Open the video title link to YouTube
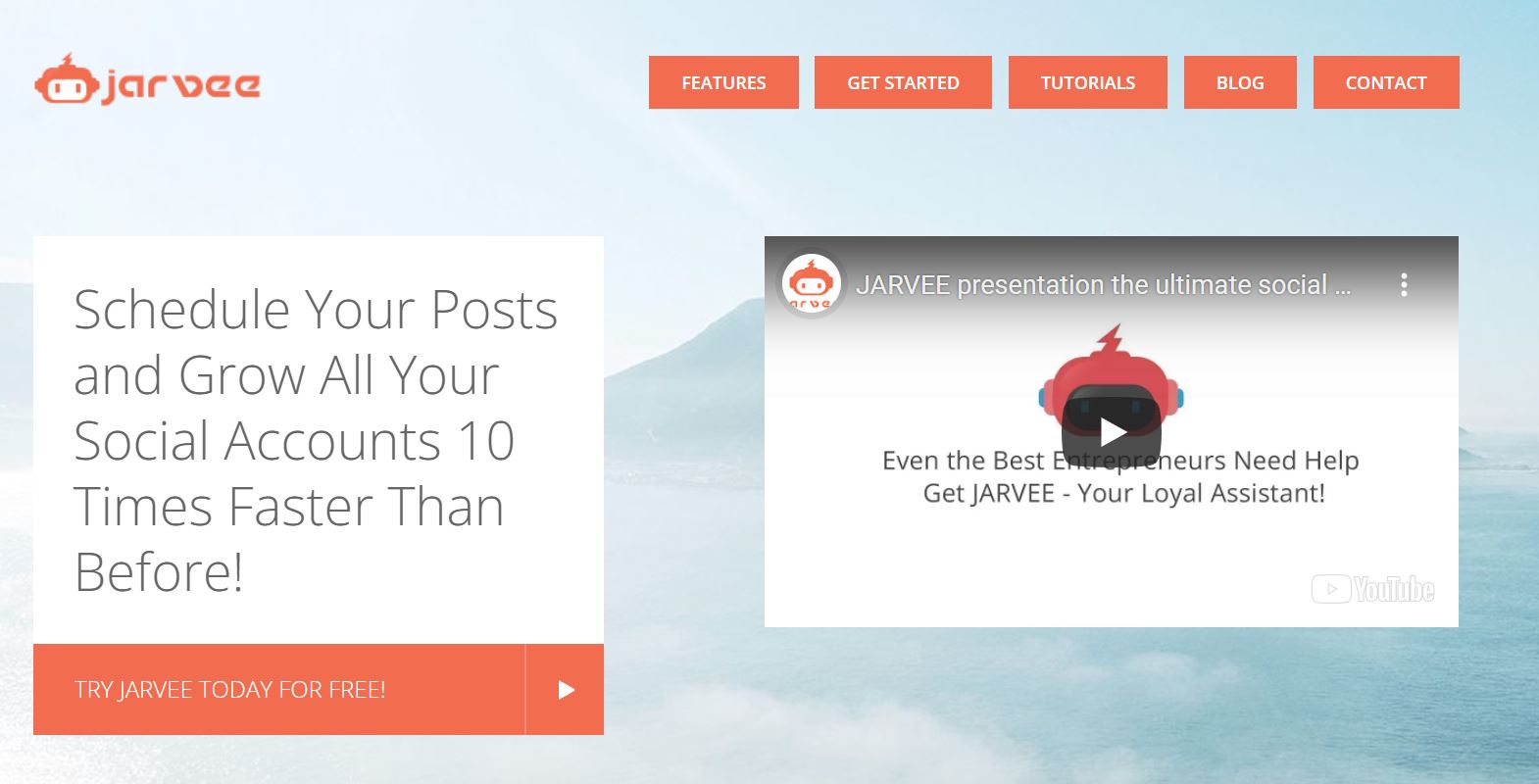1539x784 pixels. pyautogui.click(x=1103, y=285)
